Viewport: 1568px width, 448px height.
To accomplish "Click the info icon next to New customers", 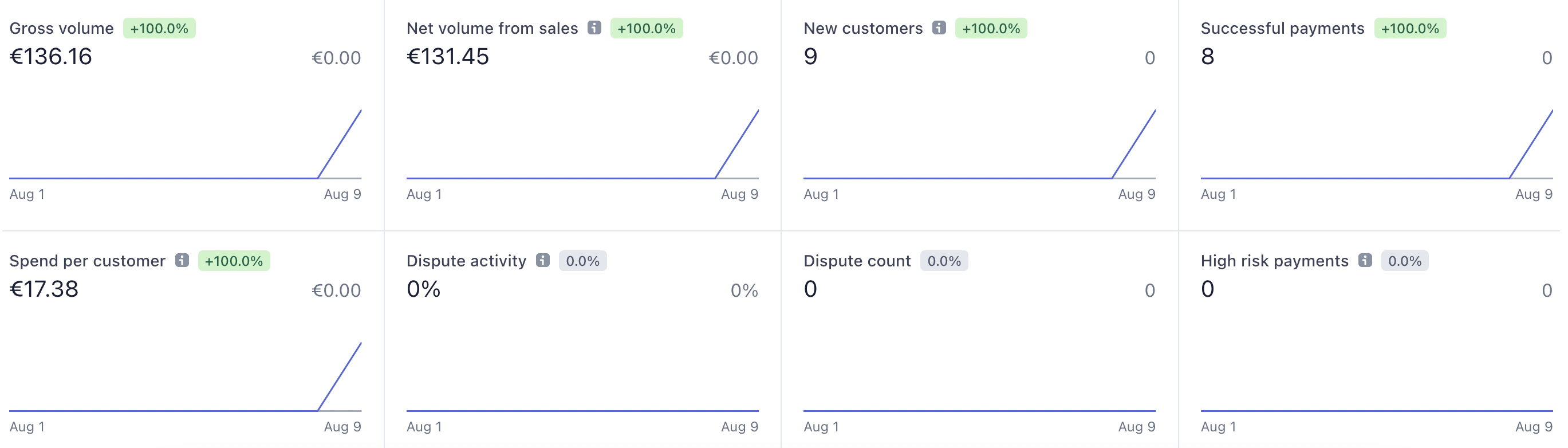I will tap(939, 28).
